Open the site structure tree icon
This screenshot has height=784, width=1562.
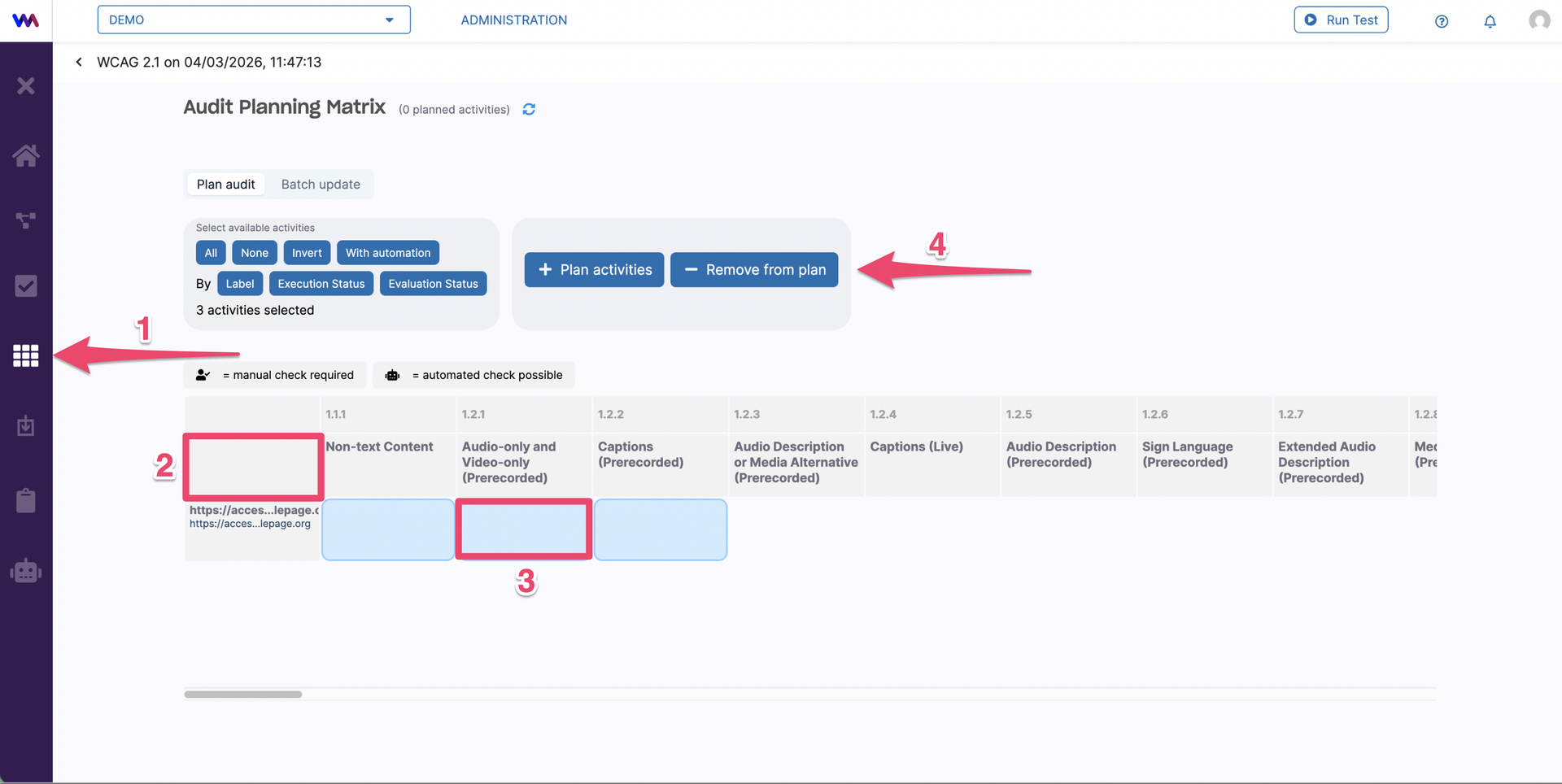26,220
